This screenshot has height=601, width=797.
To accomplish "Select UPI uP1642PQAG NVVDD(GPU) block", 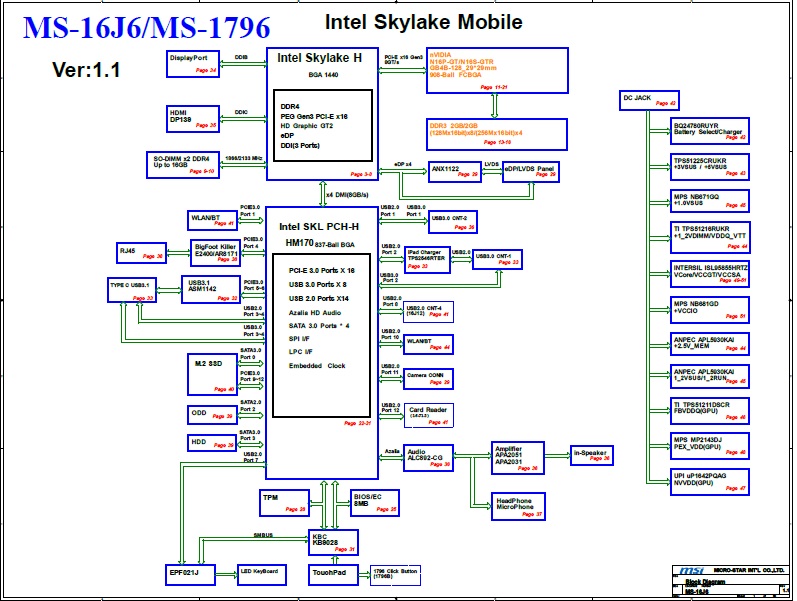I will click(x=710, y=482).
